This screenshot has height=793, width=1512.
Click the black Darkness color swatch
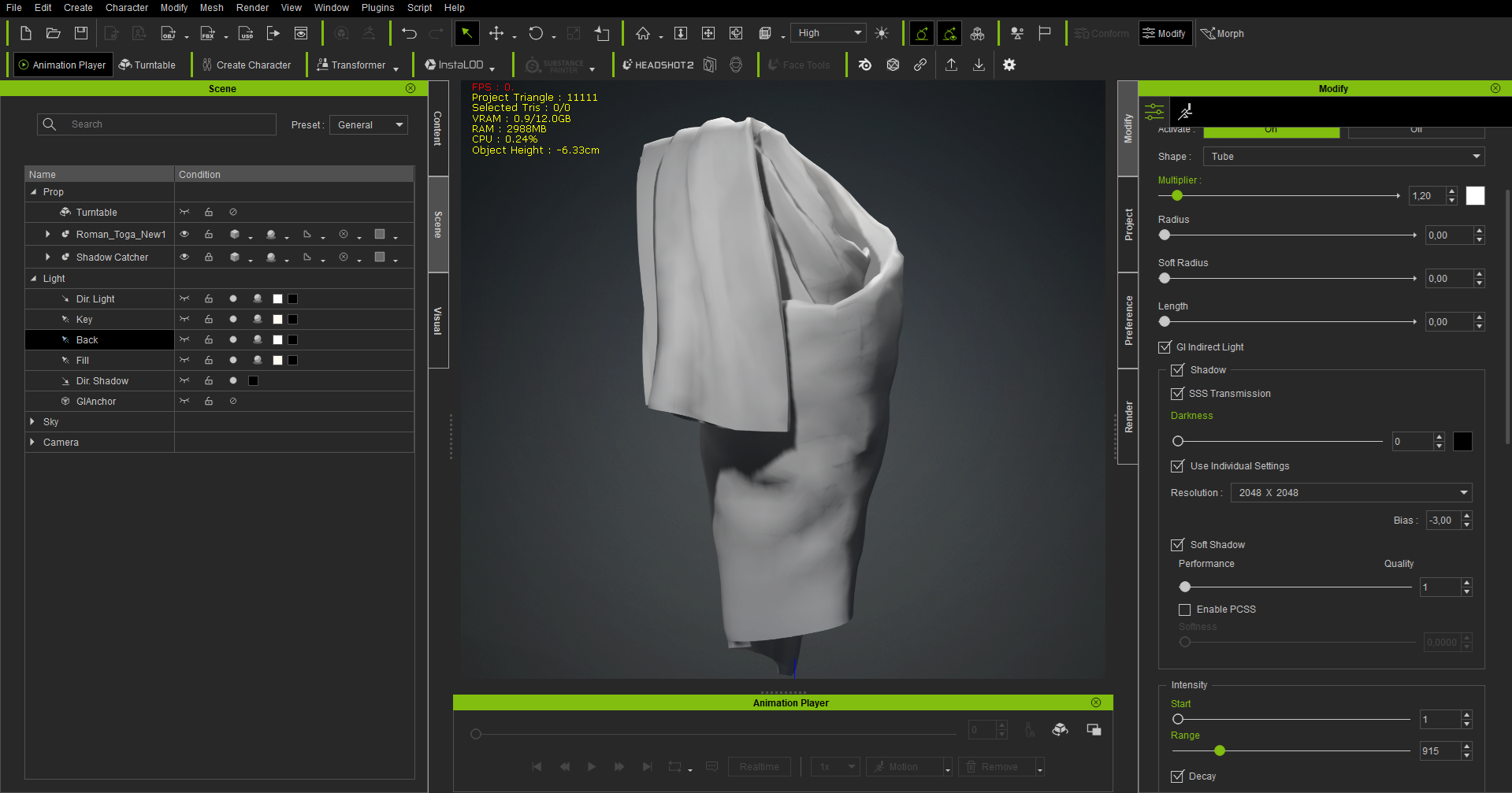1462,442
